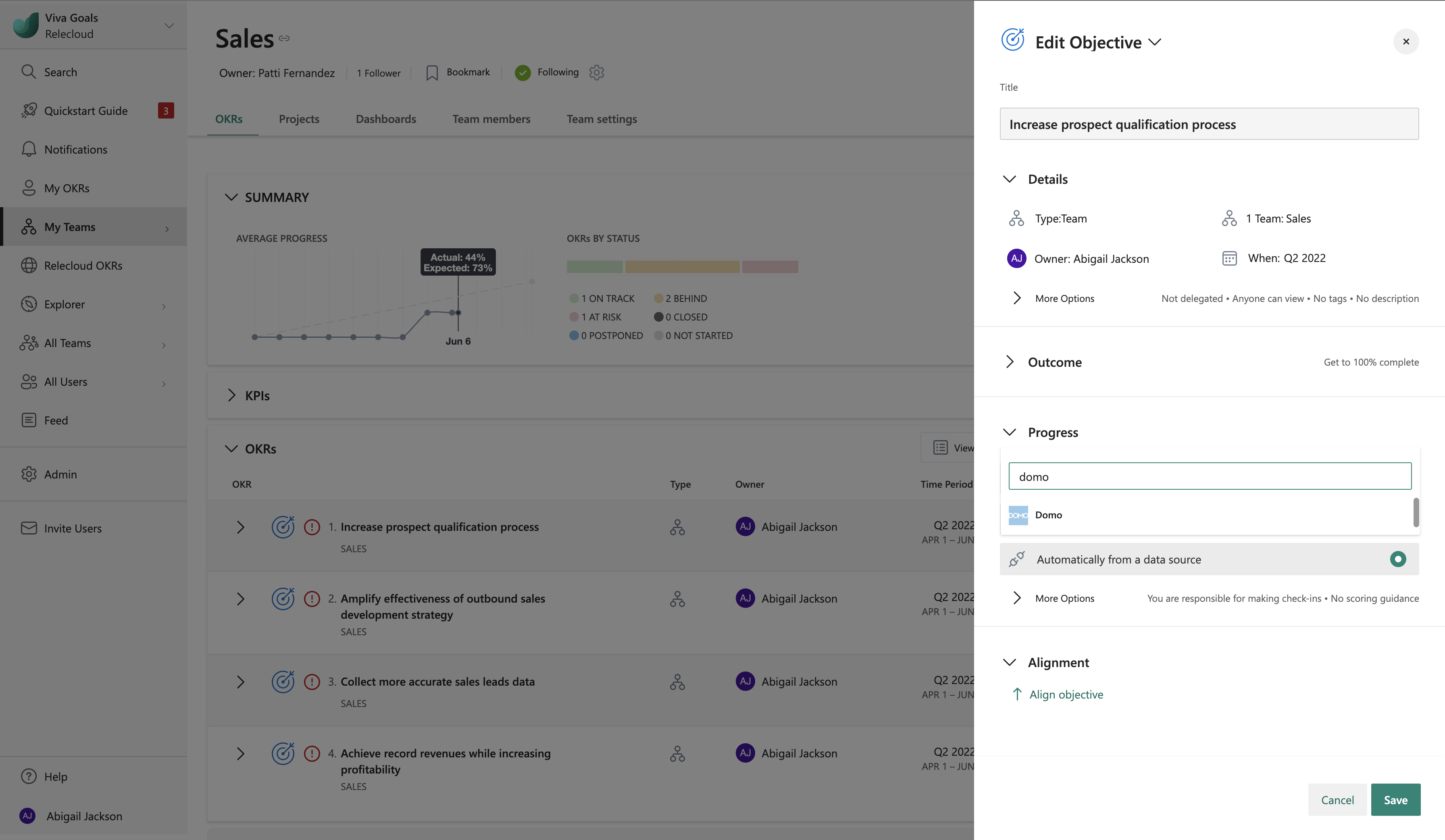This screenshot has height=840, width=1445.
Task: Click the domo integration search field
Action: [1209, 476]
